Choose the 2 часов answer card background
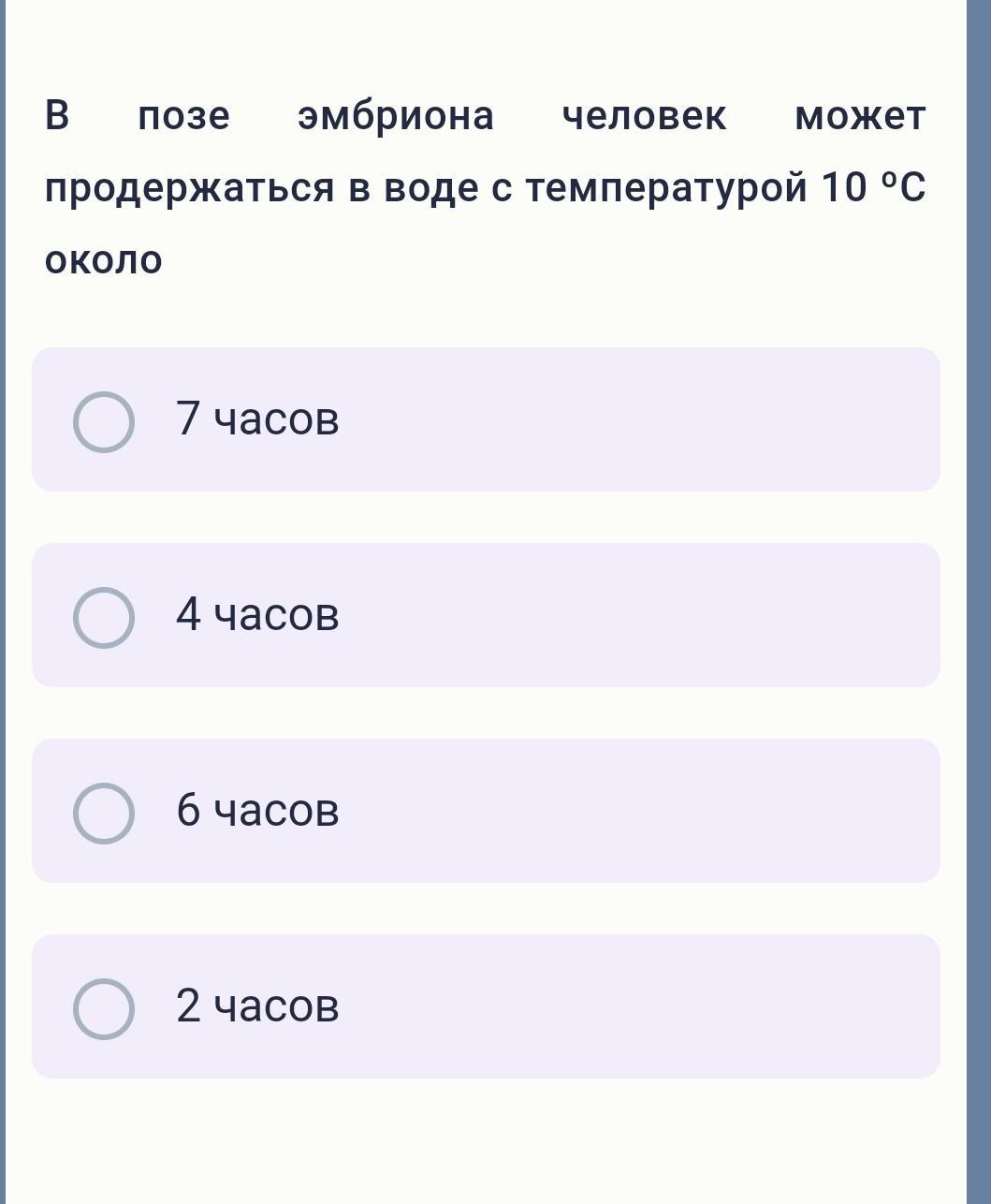The width and height of the screenshot is (991, 1204). coord(486,1006)
